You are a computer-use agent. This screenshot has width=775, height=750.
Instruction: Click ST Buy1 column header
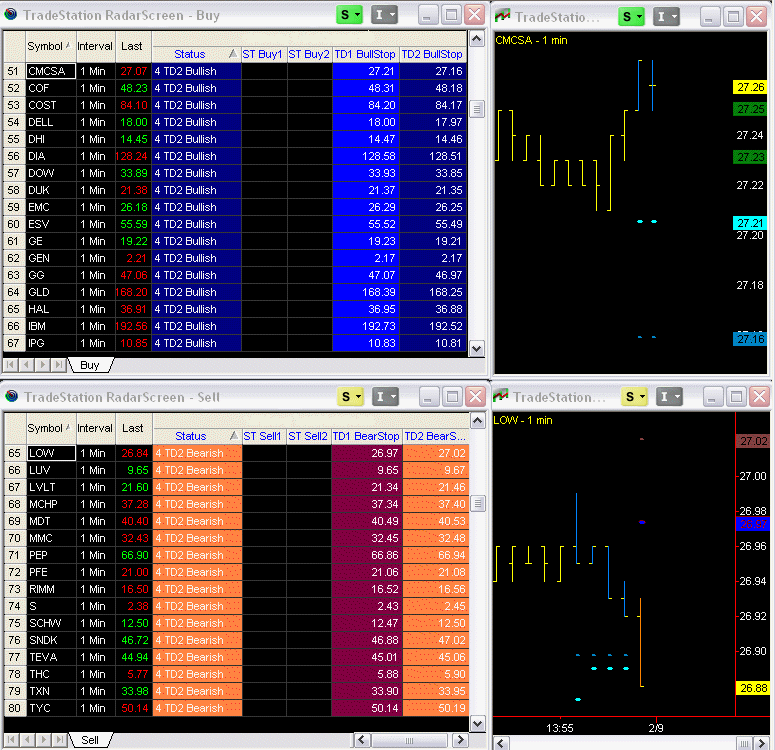(263, 54)
